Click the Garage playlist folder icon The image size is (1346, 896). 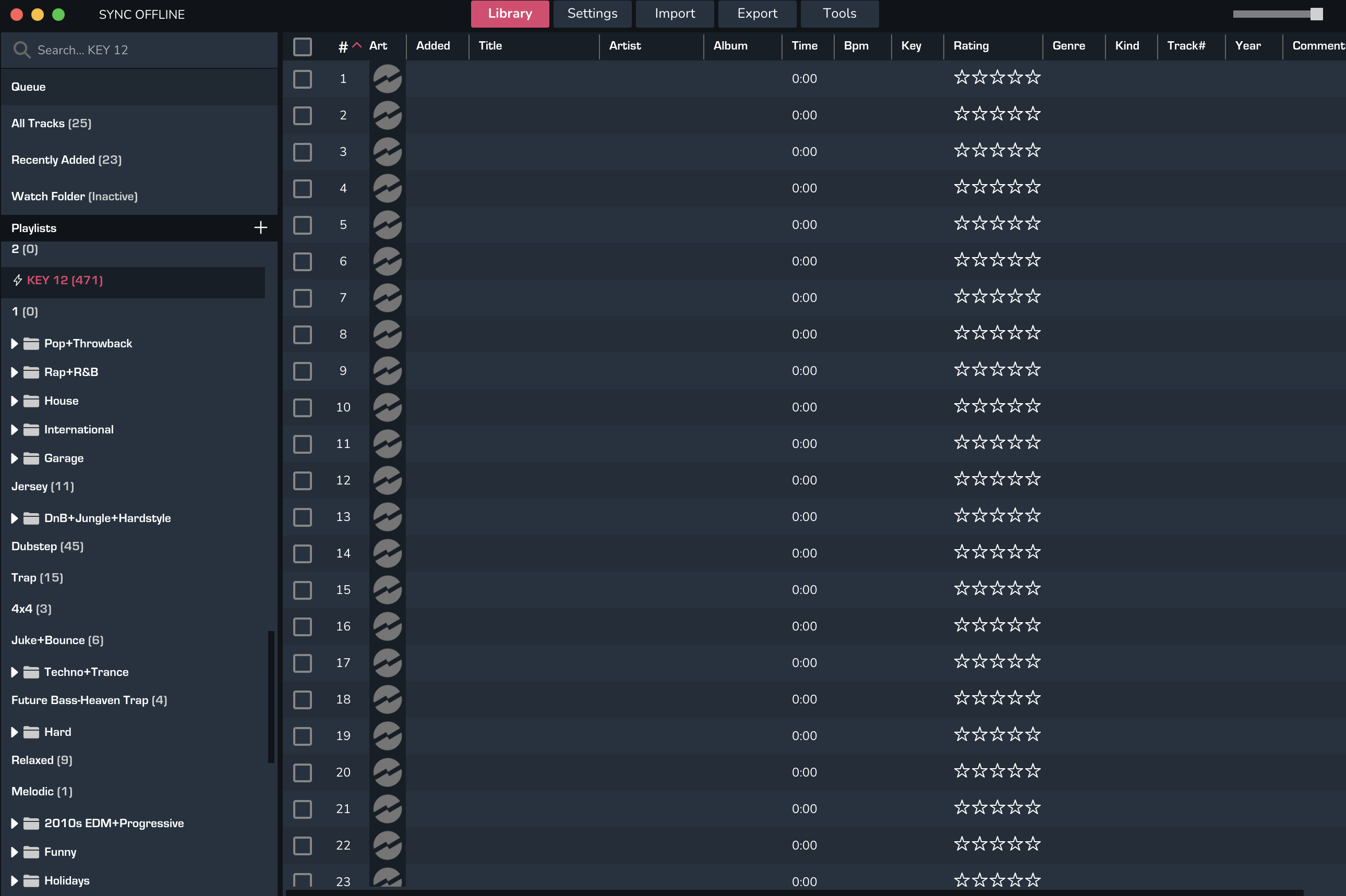coord(31,458)
